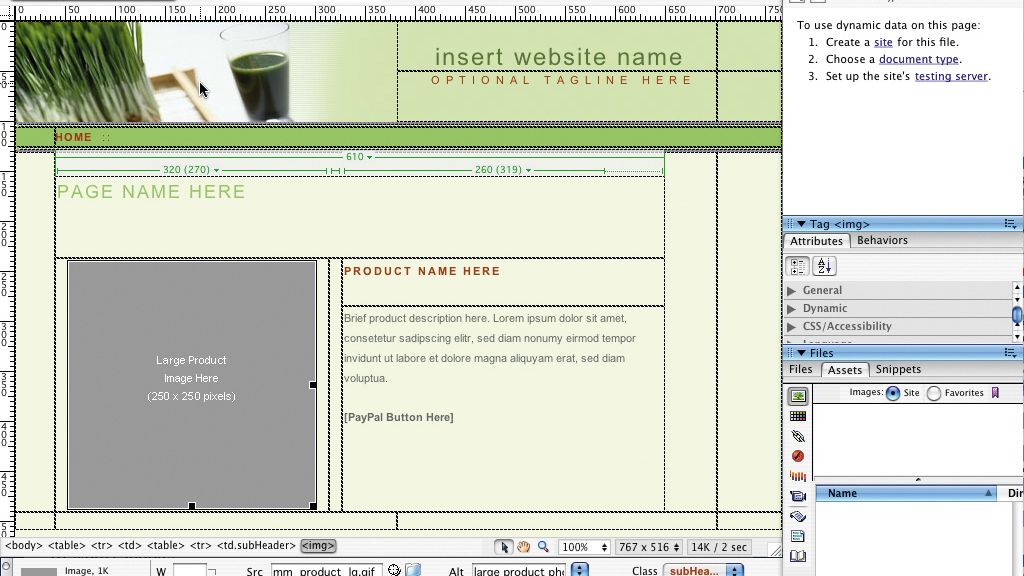Switch to the Snippets tab
The width and height of the screenshot is (1024, 576).
899,369
